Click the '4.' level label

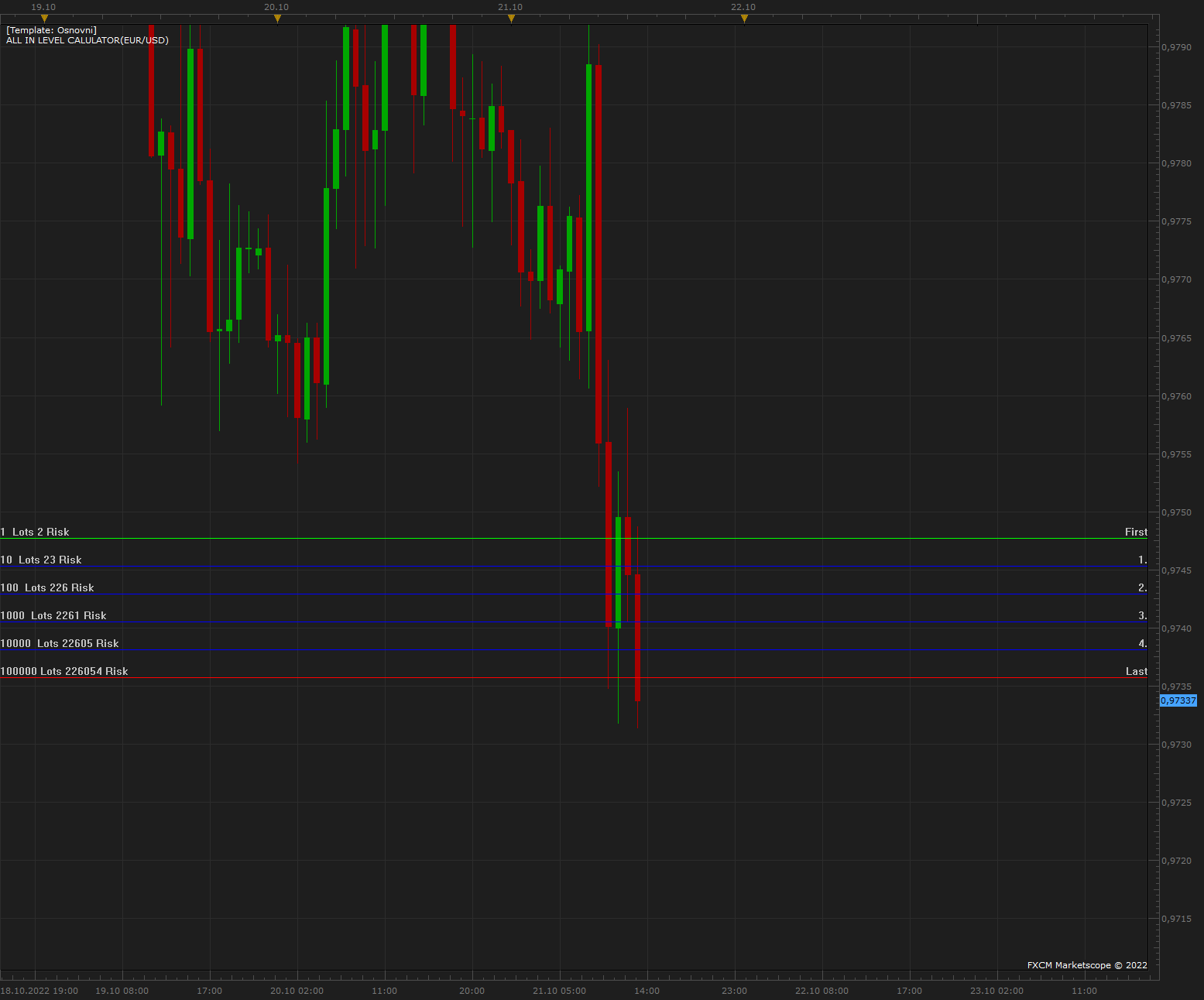(x=1143, y=643)
